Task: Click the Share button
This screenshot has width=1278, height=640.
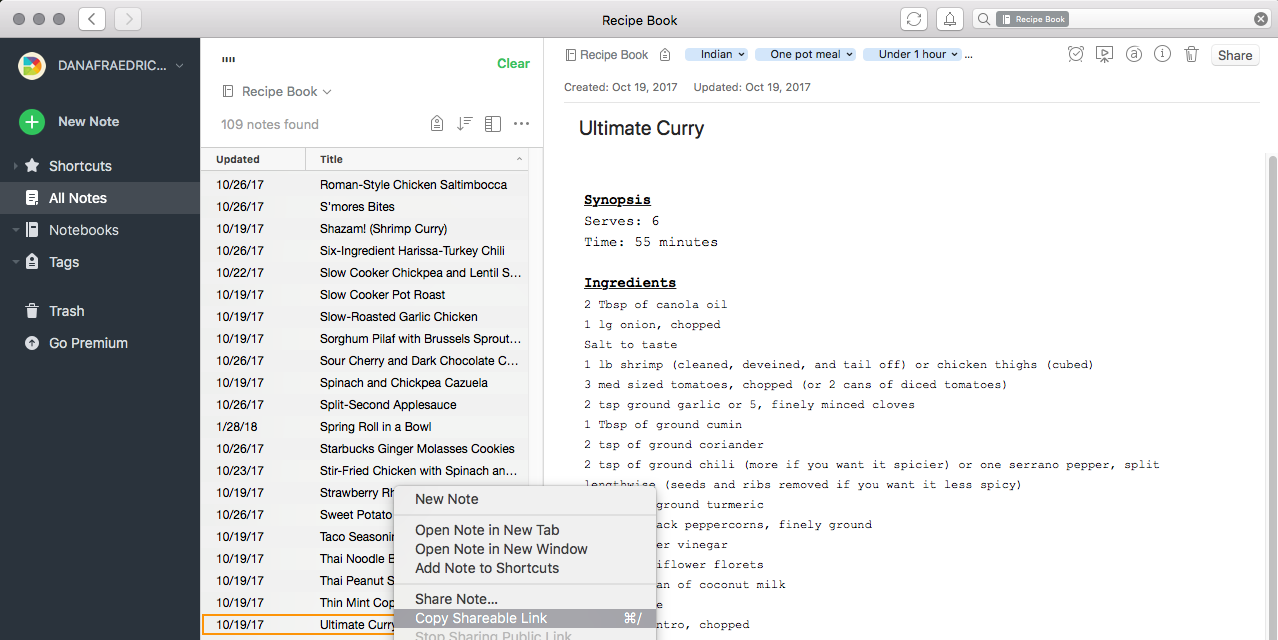Action: point(1235,55)
